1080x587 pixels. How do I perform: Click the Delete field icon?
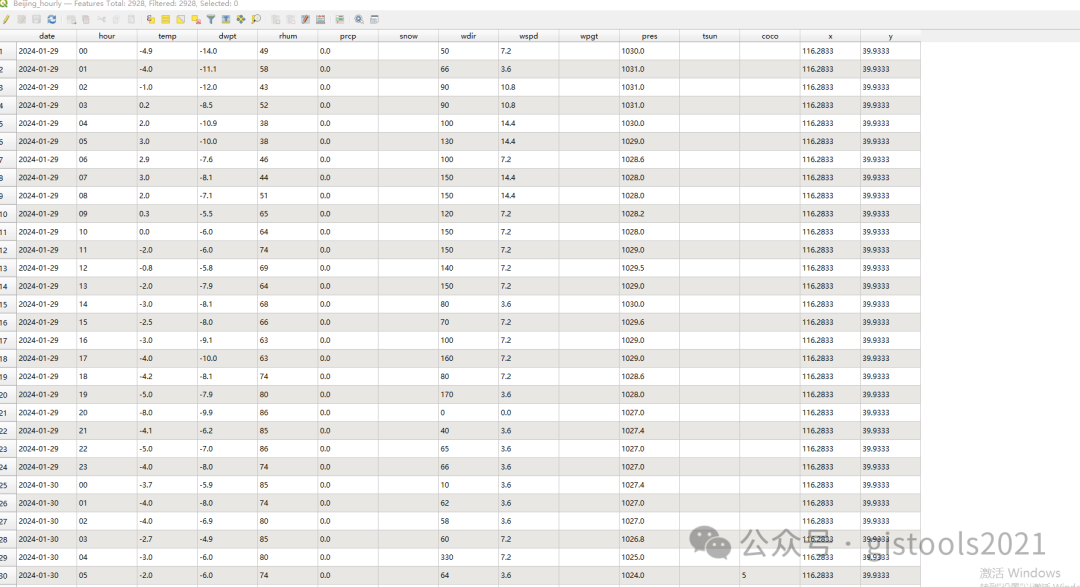[291, 19]
